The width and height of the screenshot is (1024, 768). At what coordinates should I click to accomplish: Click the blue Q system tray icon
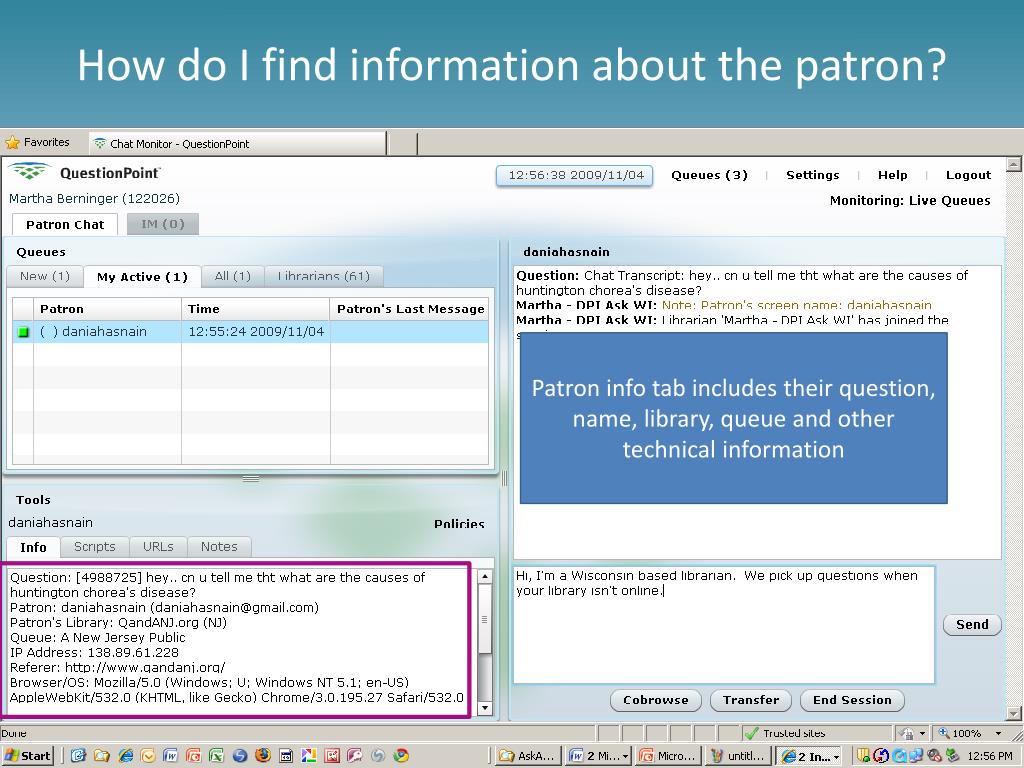pos(899,756)
